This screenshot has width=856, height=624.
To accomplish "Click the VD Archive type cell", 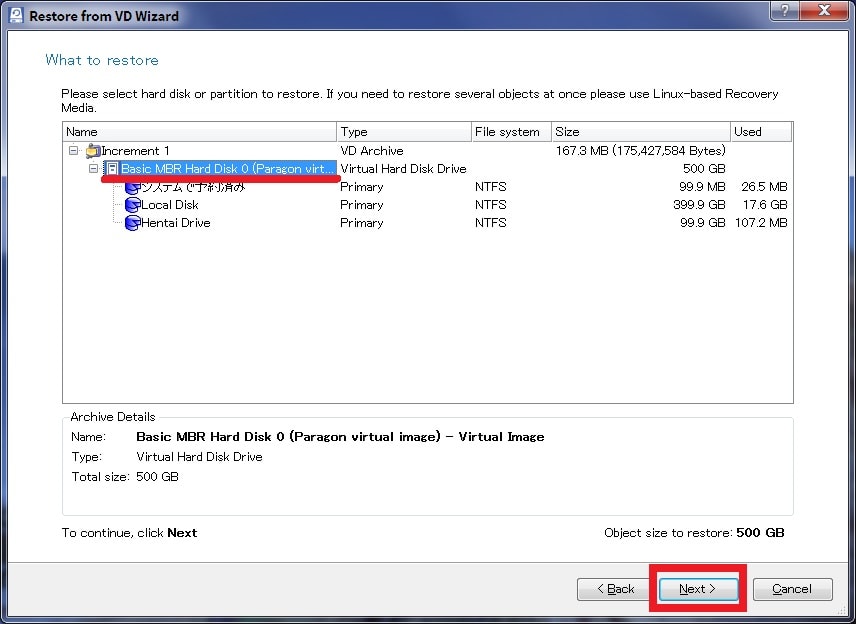I will [x=372, y=151].
